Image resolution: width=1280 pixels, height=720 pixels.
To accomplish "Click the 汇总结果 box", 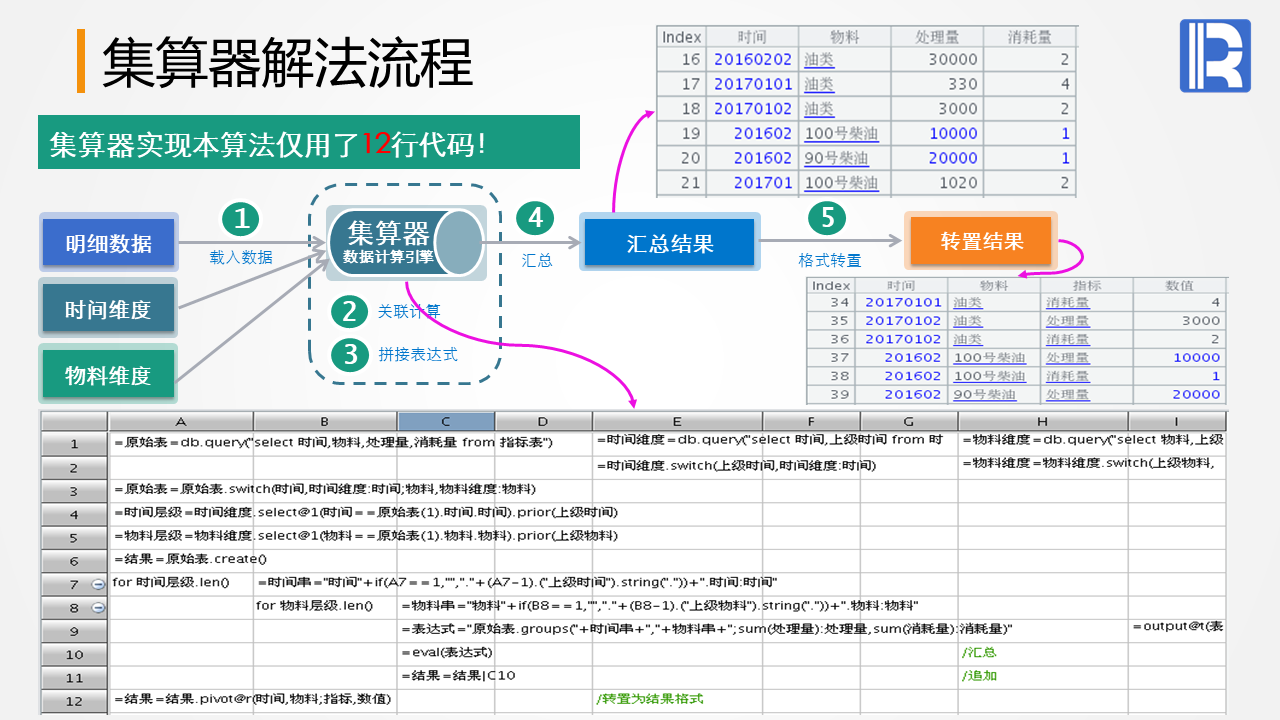I will [x=669, y=243].
